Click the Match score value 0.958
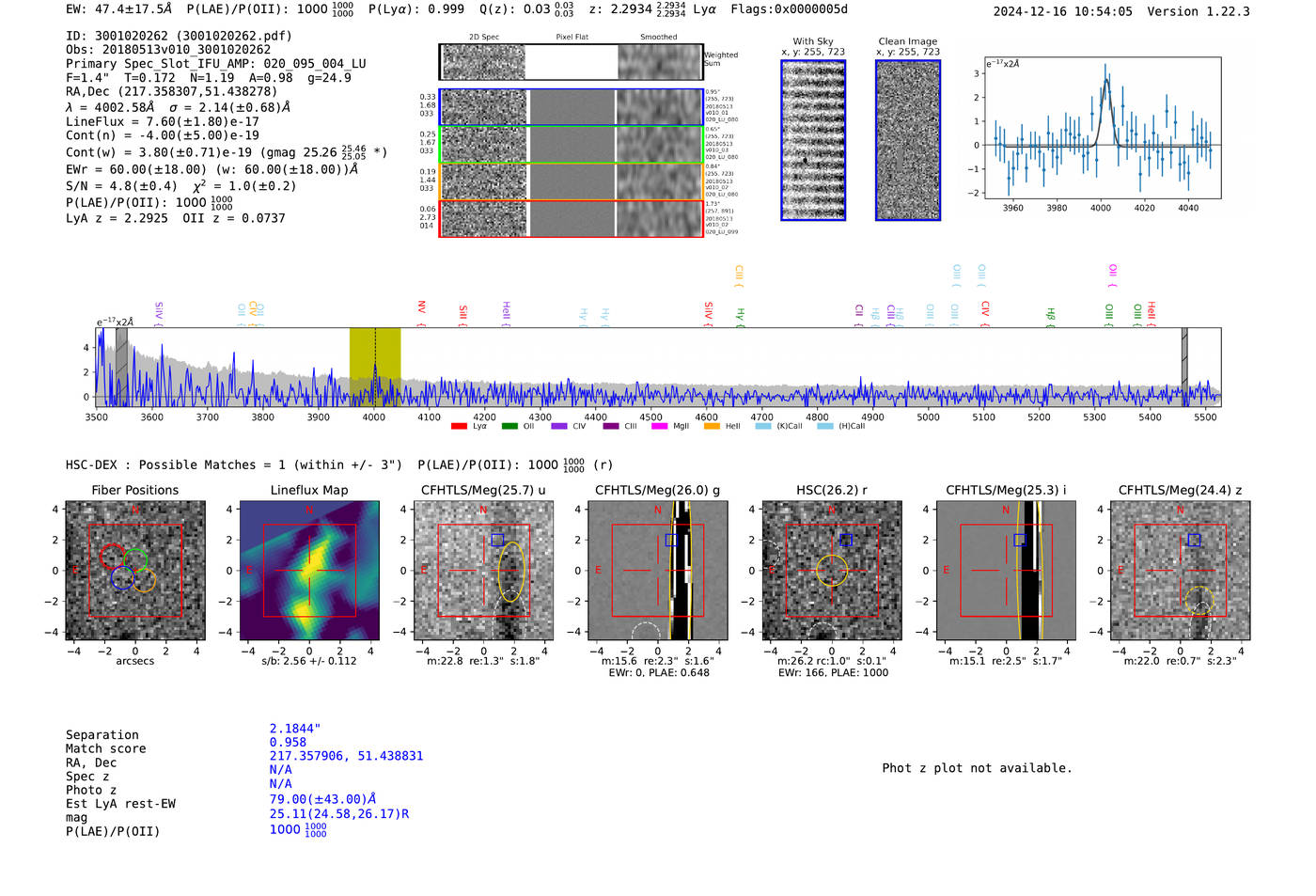Screen dimensions: 1316x896 point(288,743)
